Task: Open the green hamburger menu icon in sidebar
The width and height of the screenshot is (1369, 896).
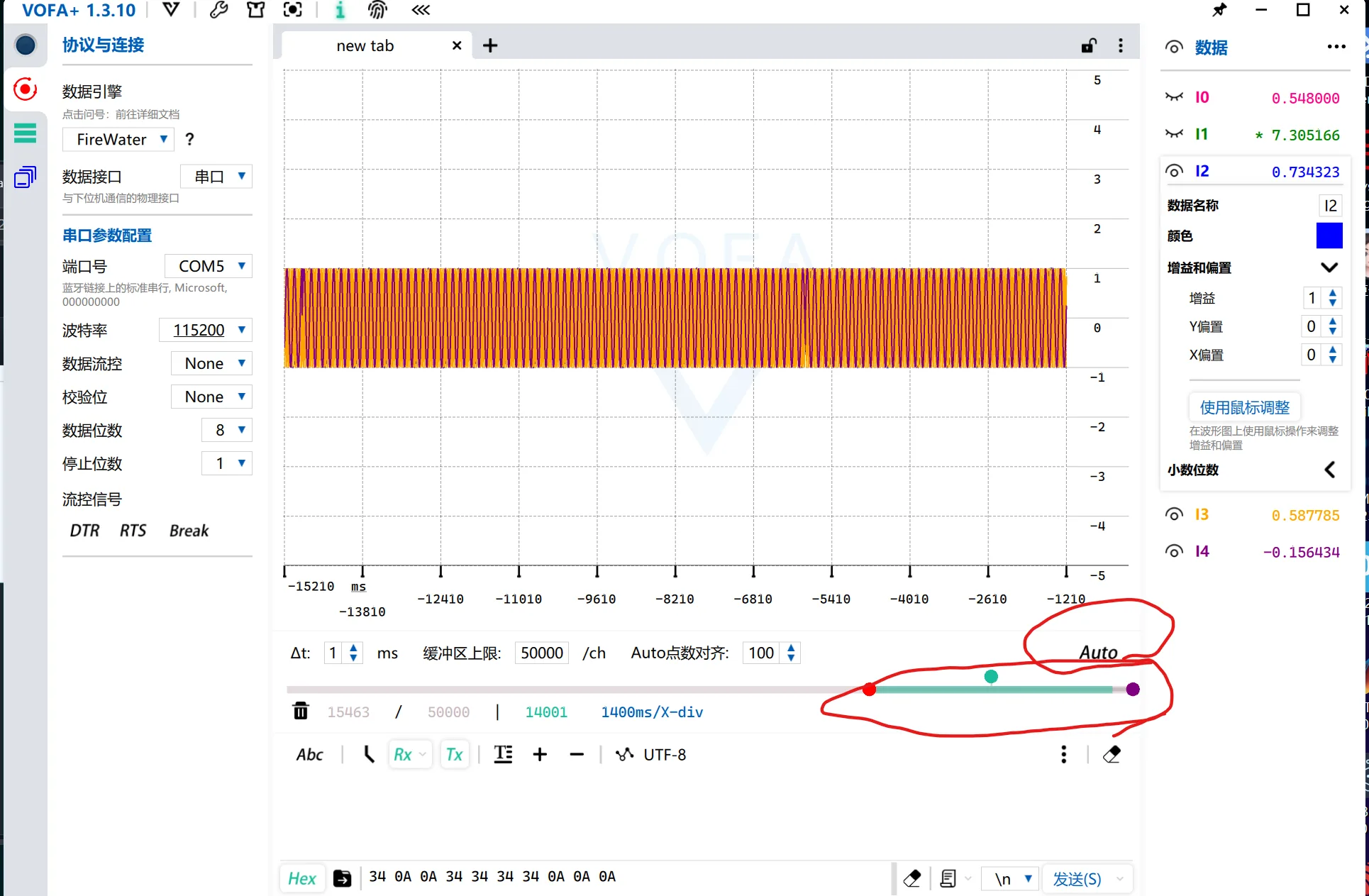Action: [26, 133]
